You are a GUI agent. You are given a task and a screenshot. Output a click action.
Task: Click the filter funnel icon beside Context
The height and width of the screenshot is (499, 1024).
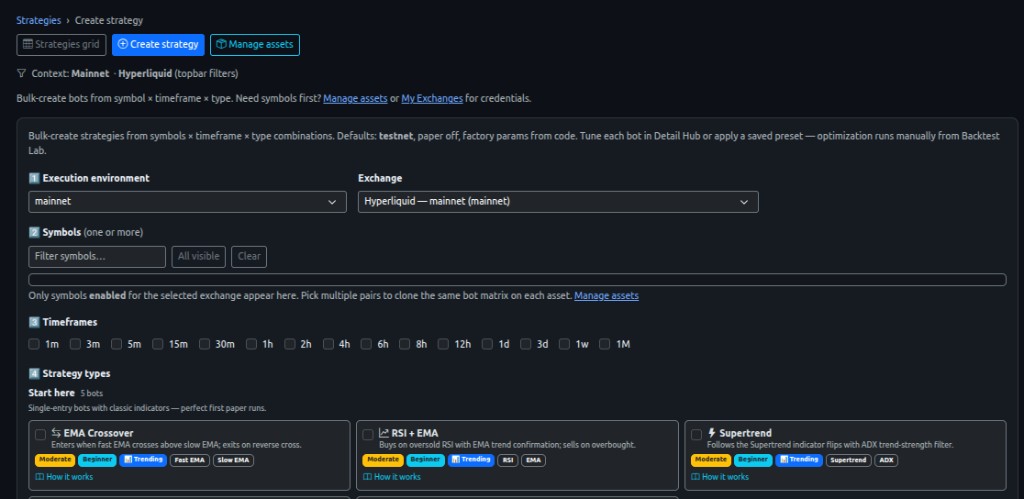[22, 73]
